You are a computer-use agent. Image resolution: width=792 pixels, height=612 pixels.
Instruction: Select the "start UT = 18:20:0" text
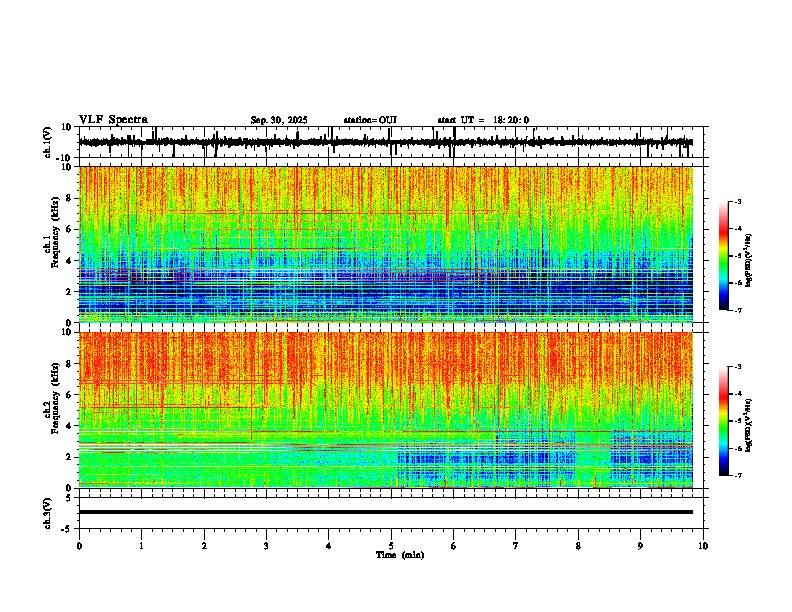(x=483, y=120)
